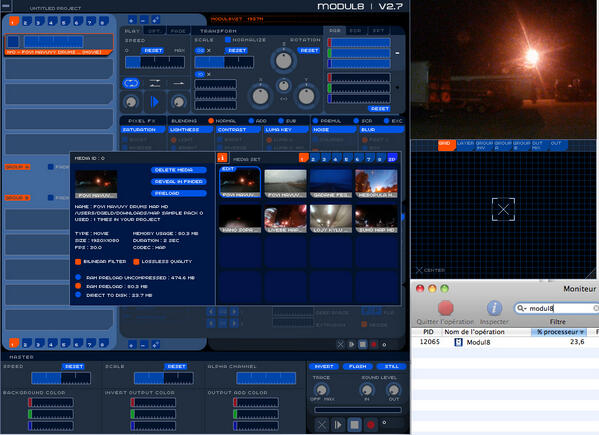Viewport: 599px width, 435px height.
Task: Add layer set with plus icon
Action: 131,20
